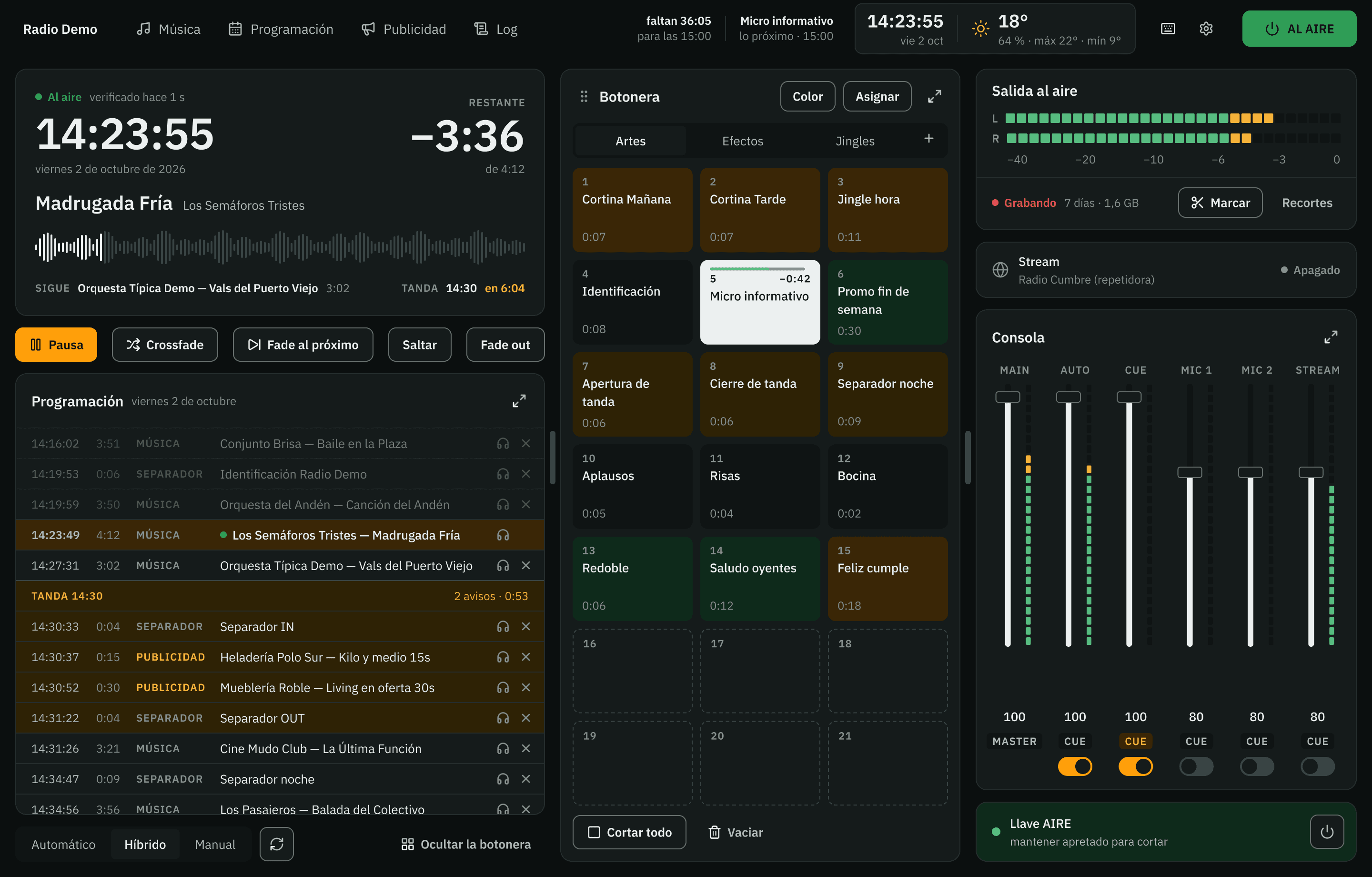Enable CUE switch for STREAM channel
The height and width of the screenshot is (877, 1372).
(1317, 766)
